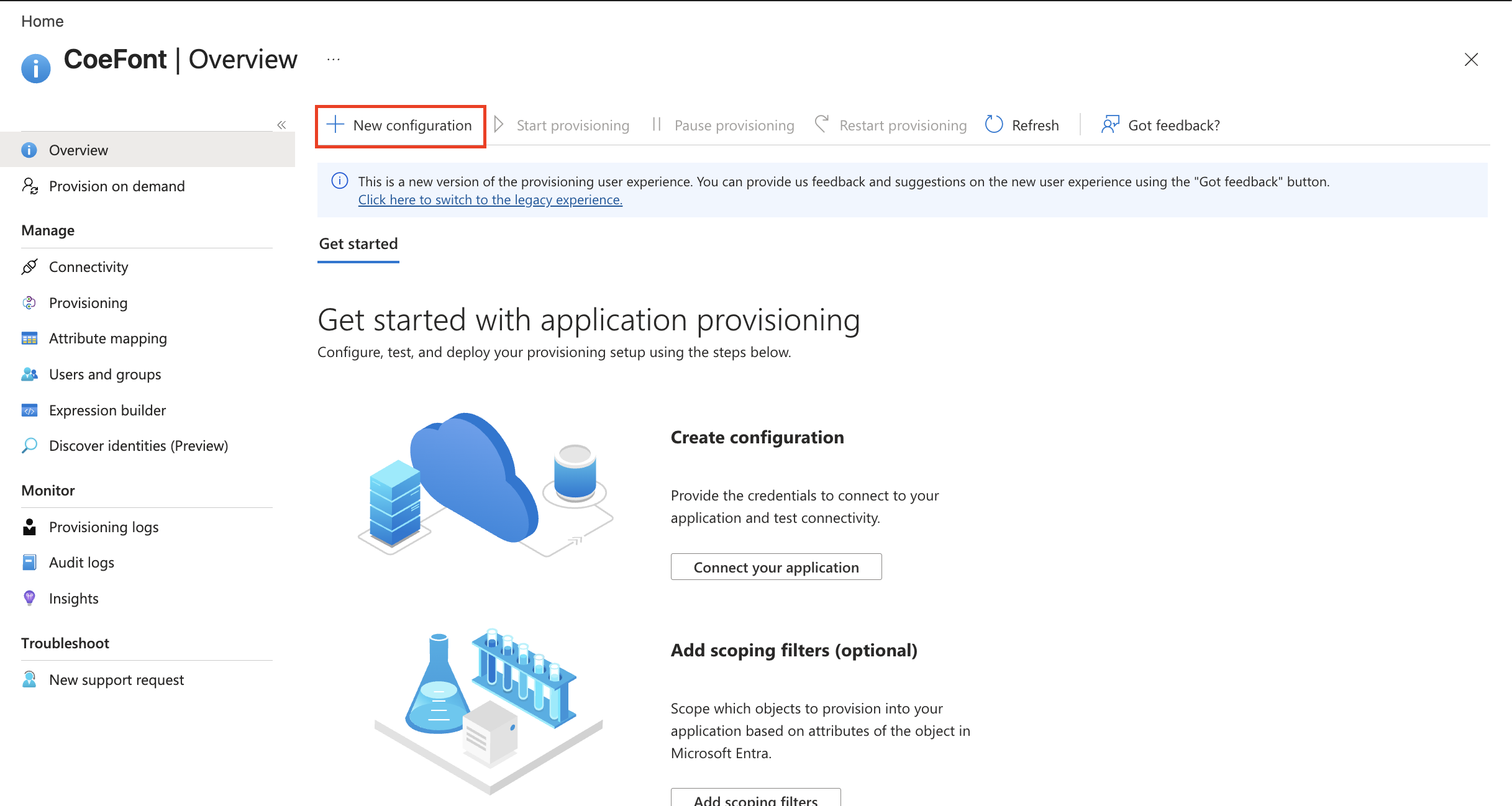Click the CoeFont info icon in header
This screenshot has height=806, width=1512.
point(35,68)
